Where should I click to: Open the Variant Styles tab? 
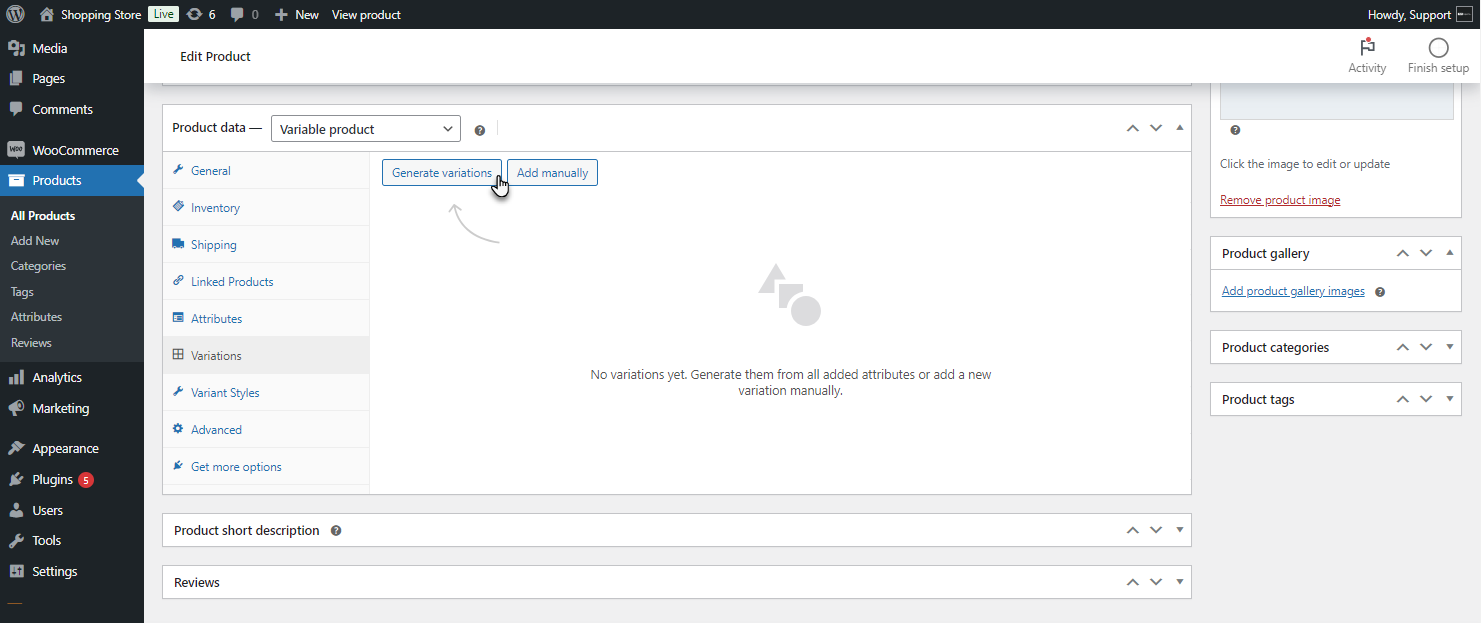click(266, 393)
